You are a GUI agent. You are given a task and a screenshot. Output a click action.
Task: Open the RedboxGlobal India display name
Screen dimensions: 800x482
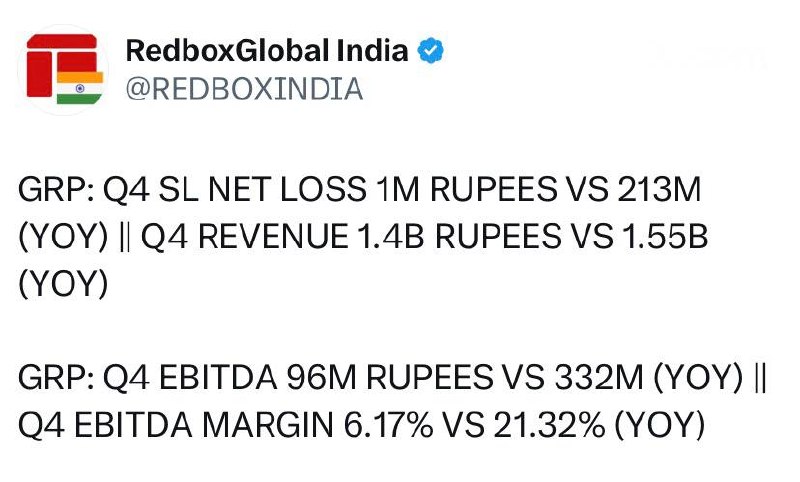pos(267,50)
